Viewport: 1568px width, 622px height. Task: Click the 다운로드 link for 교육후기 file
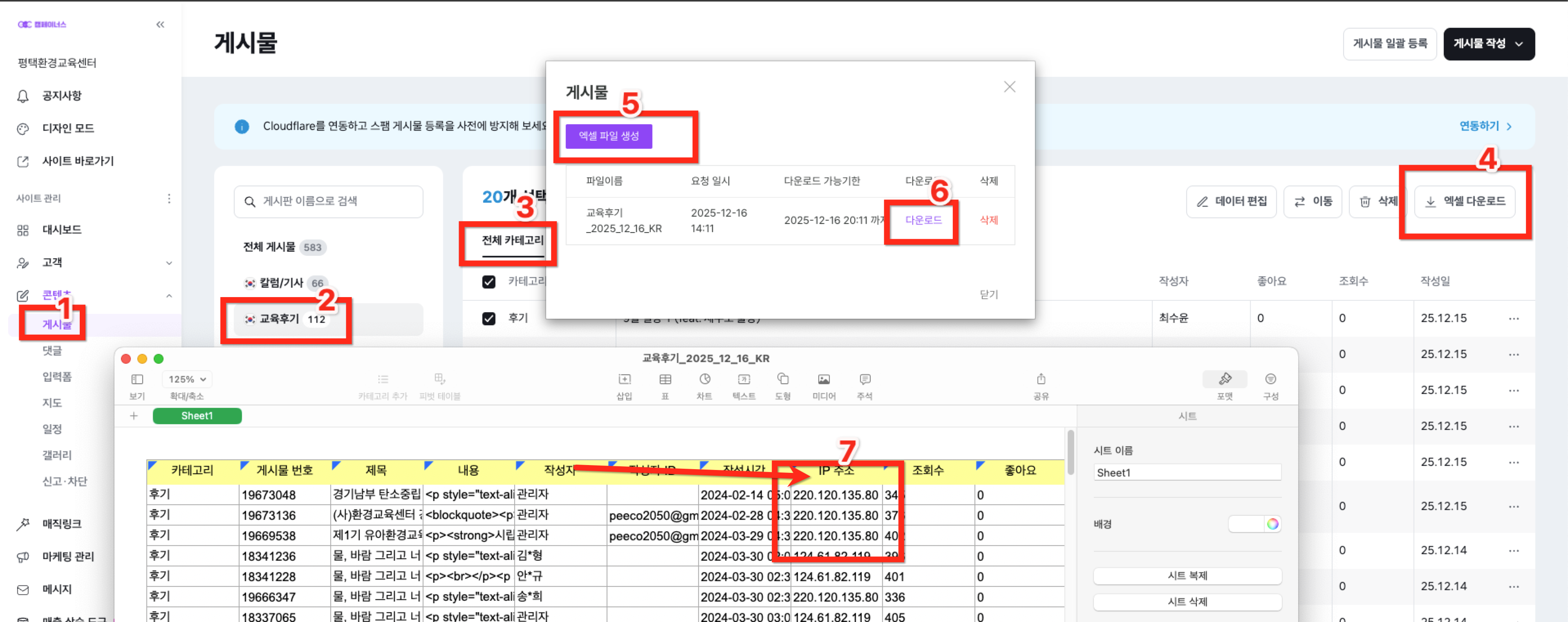pyautogui.click(x=923, y=220)
